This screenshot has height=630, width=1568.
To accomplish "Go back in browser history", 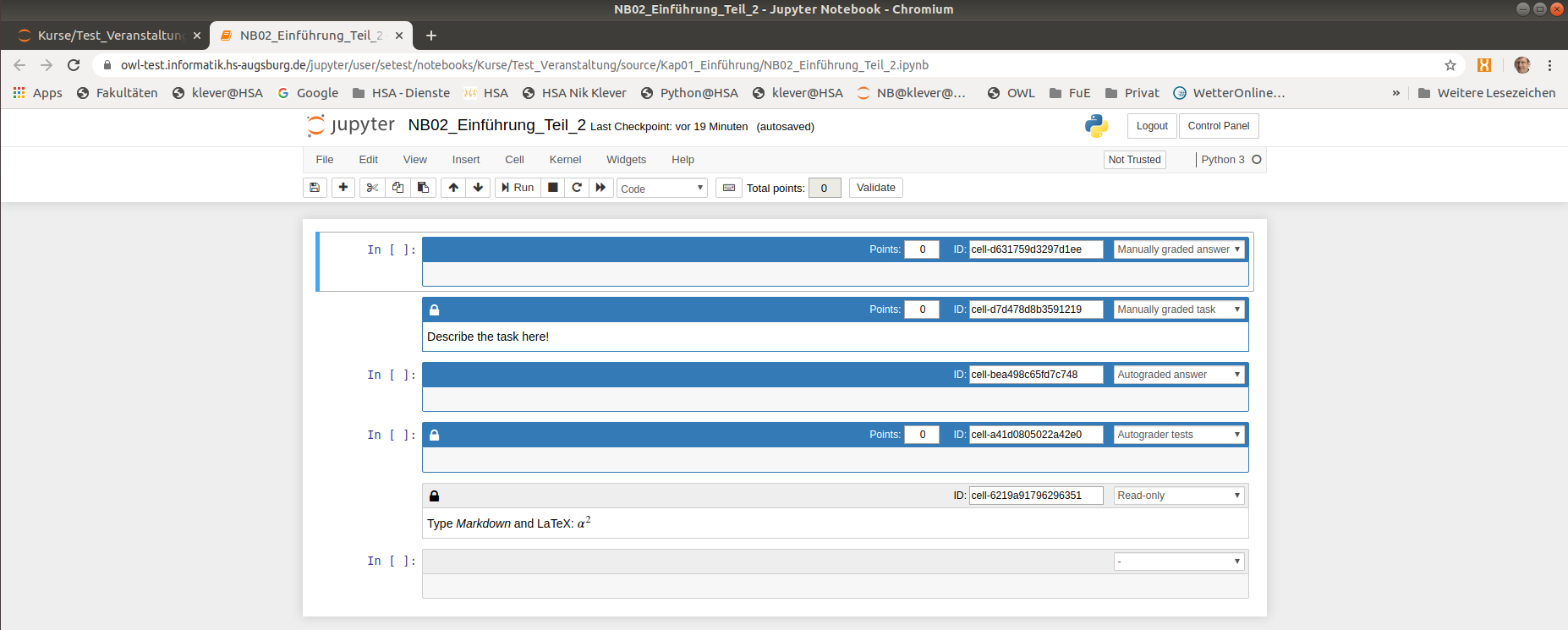I will pos(19,65).
